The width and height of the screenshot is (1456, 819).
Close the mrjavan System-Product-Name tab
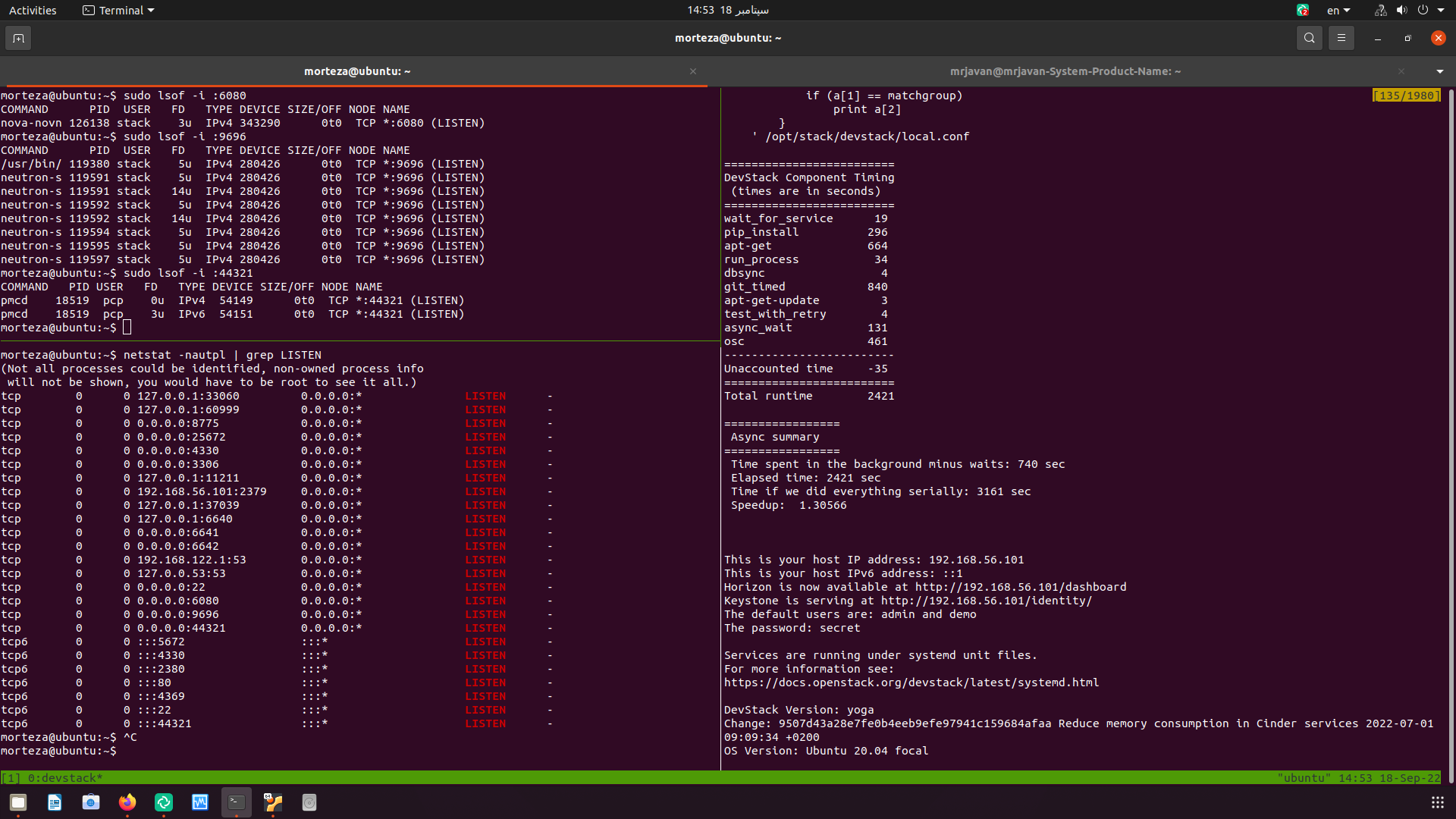pos(1401,71)
